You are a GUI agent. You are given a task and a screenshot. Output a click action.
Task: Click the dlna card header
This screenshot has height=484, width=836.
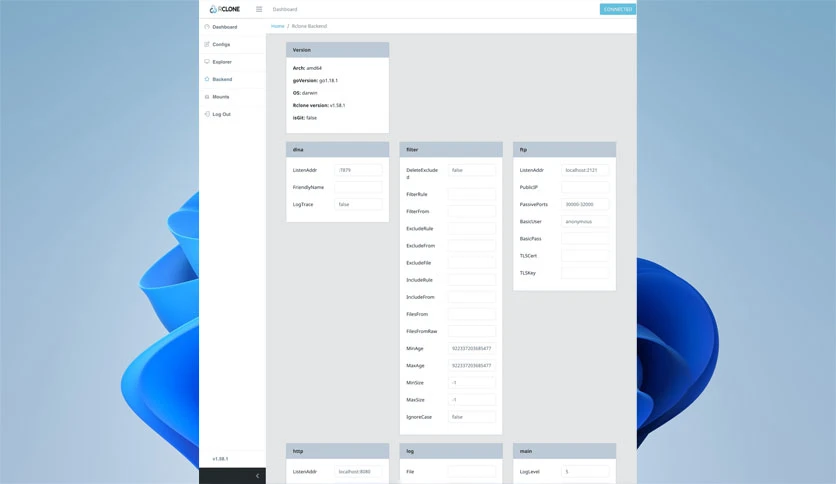[337, 149]
